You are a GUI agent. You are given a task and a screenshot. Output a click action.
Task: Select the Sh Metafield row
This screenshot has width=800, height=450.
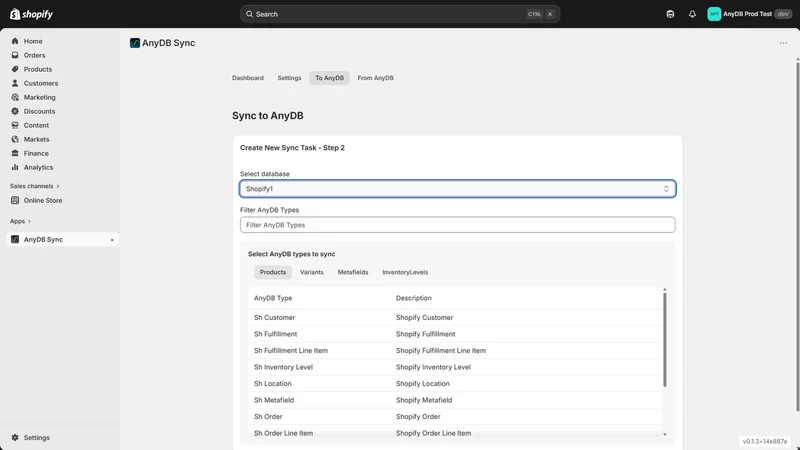click(455, 400)
